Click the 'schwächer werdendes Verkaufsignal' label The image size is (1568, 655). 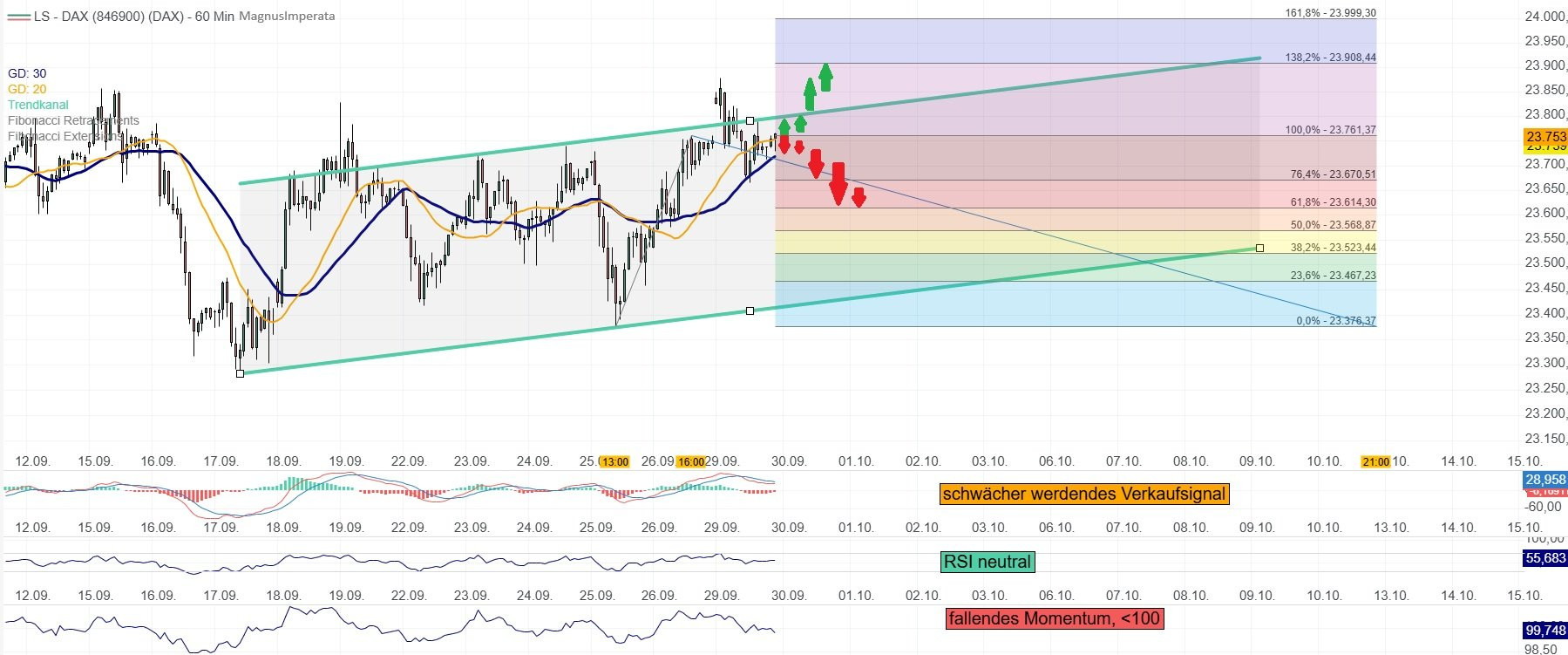click(x=1083, y=494)
